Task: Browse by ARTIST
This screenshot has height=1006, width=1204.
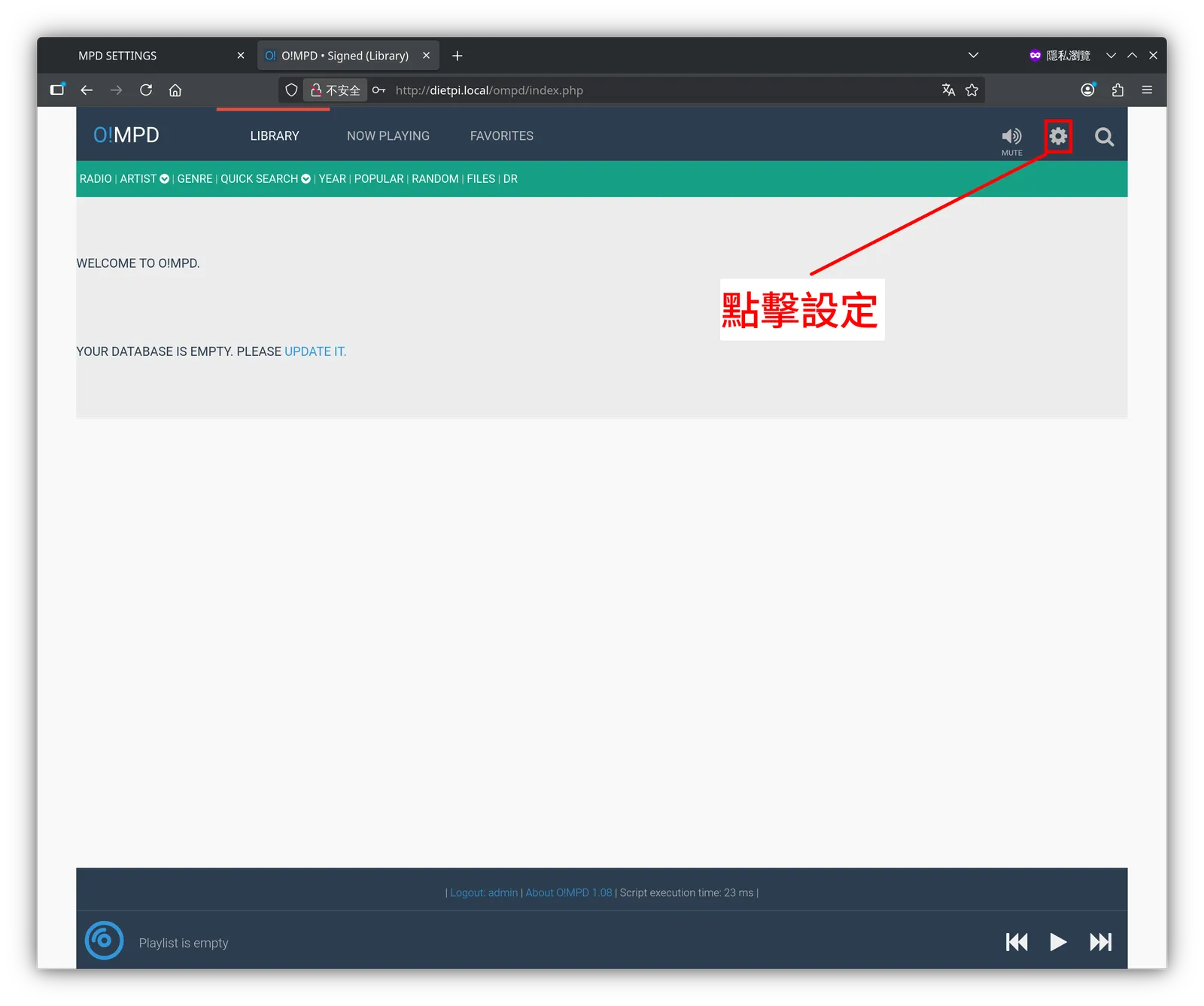Action: 138,179
